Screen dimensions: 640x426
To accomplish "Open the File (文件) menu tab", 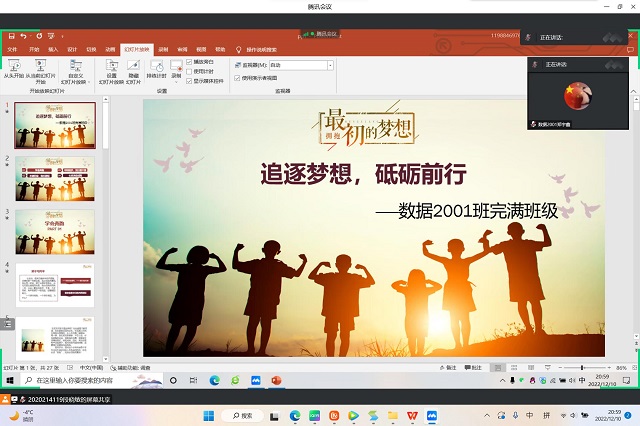I will (12, 49).
